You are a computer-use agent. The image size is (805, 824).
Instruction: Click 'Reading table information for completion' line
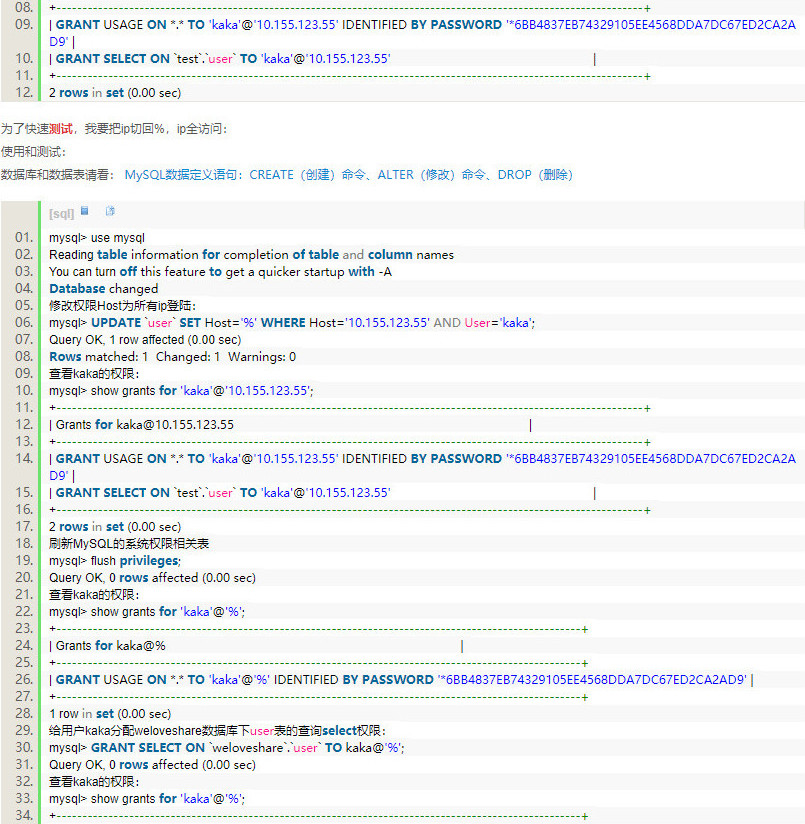251,255
